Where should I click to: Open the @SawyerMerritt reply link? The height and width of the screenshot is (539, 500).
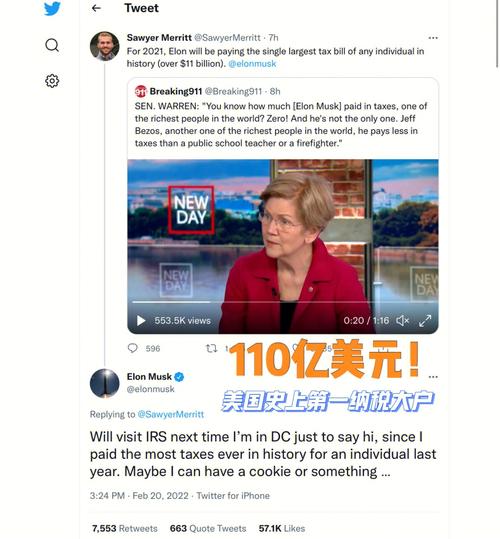tap(170, 414)
